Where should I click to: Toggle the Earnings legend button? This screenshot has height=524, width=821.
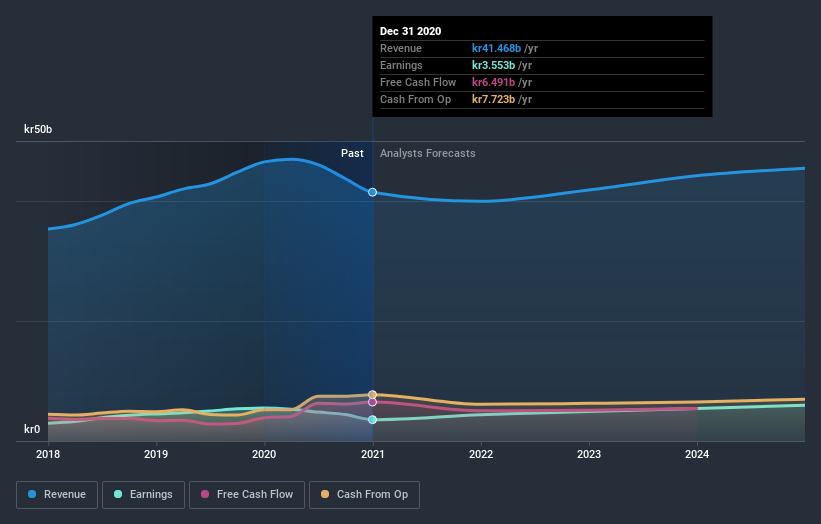coord(143,495)
